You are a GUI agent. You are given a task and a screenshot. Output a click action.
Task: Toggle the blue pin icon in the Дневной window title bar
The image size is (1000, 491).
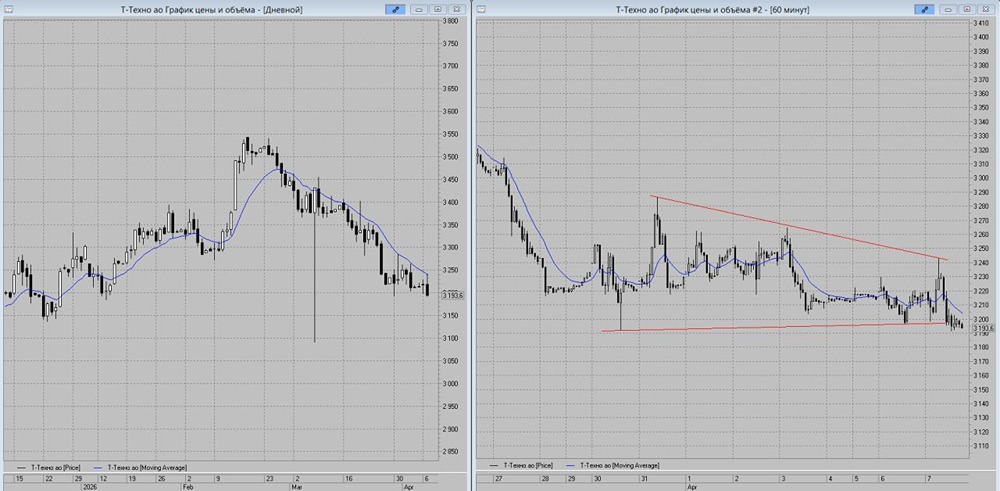pyautogui.click(x=395, y=10)
